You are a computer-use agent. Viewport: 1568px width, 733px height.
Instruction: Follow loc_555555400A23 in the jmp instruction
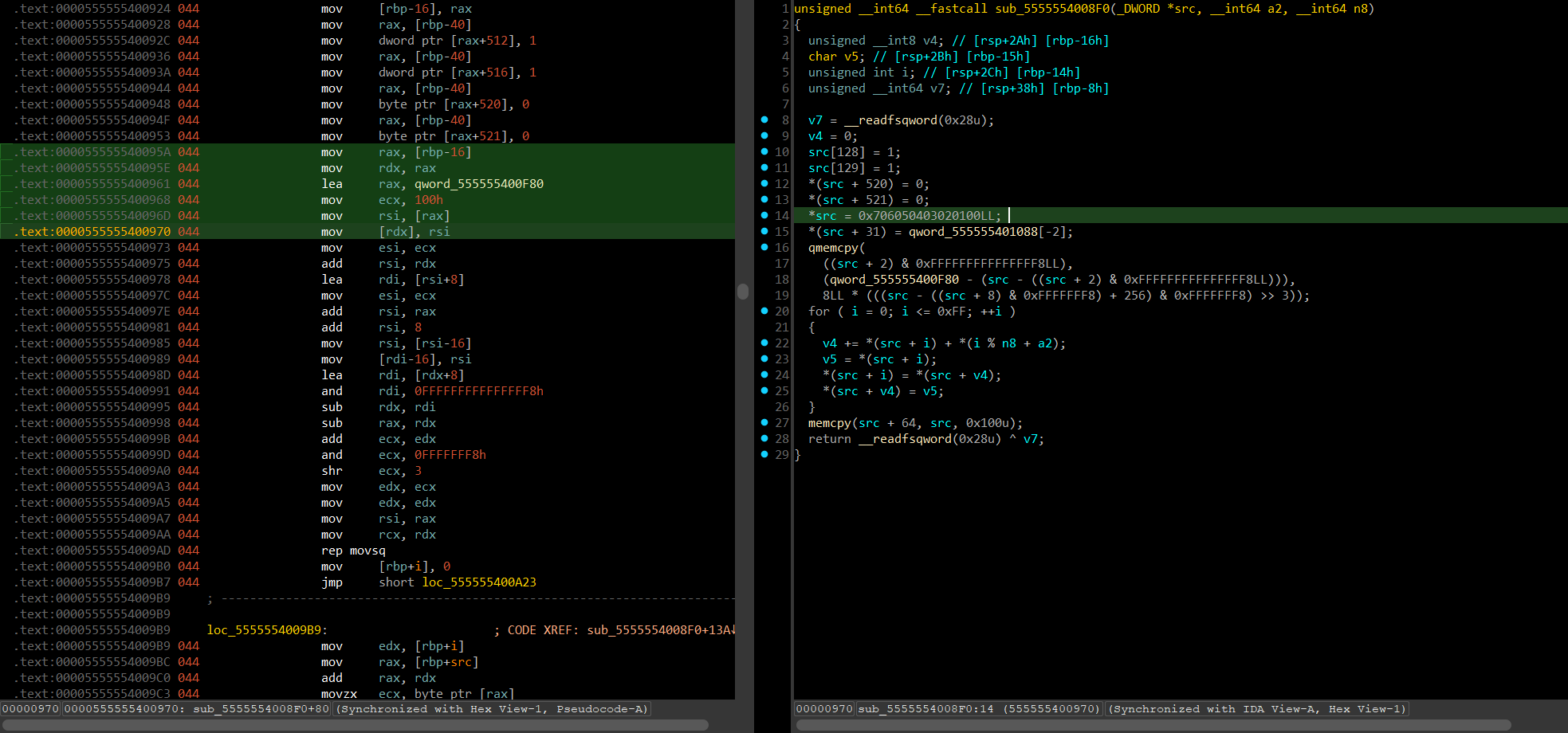point(479,582)
